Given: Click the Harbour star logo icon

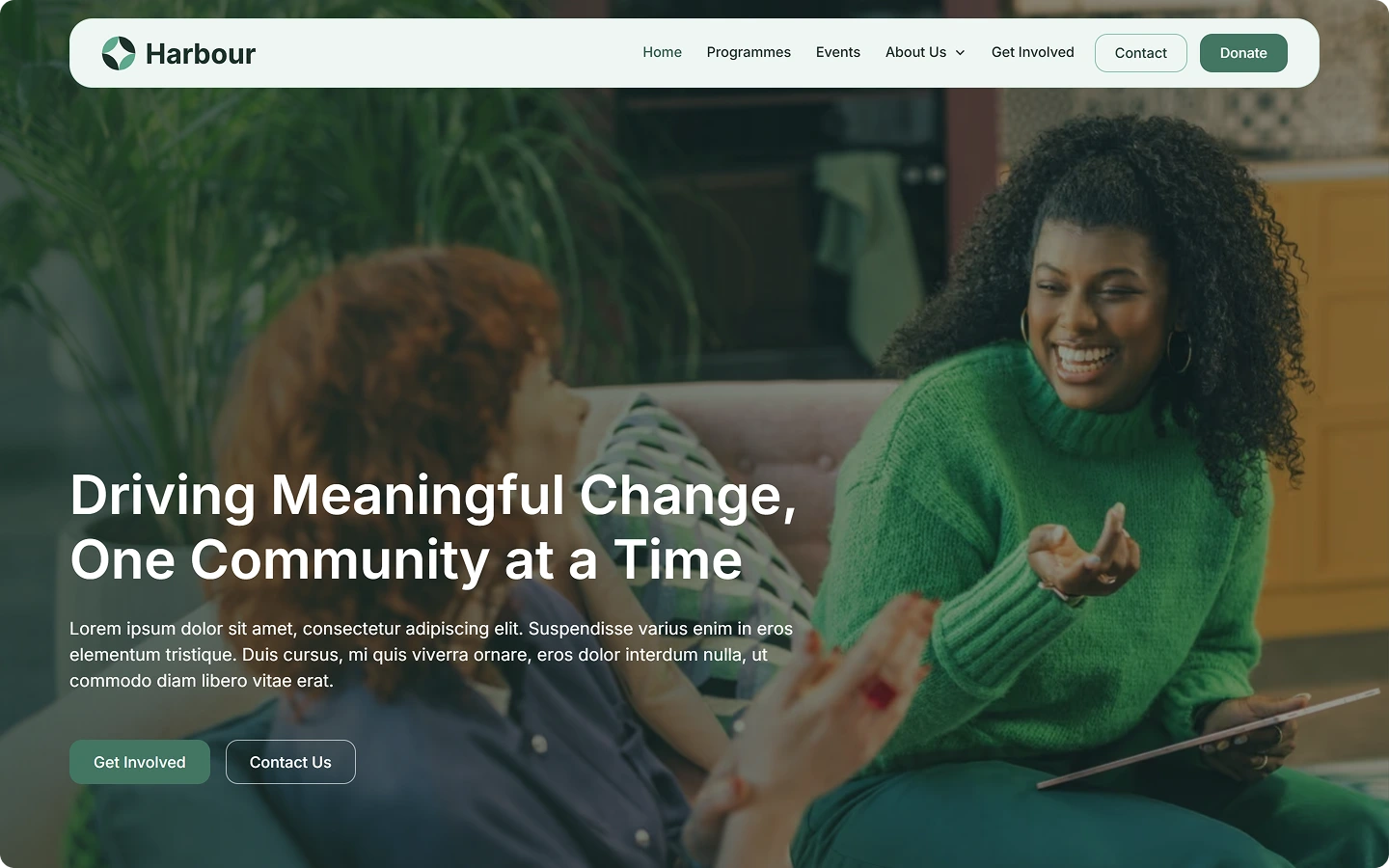Looking at the screenshot, I should 119,53.
